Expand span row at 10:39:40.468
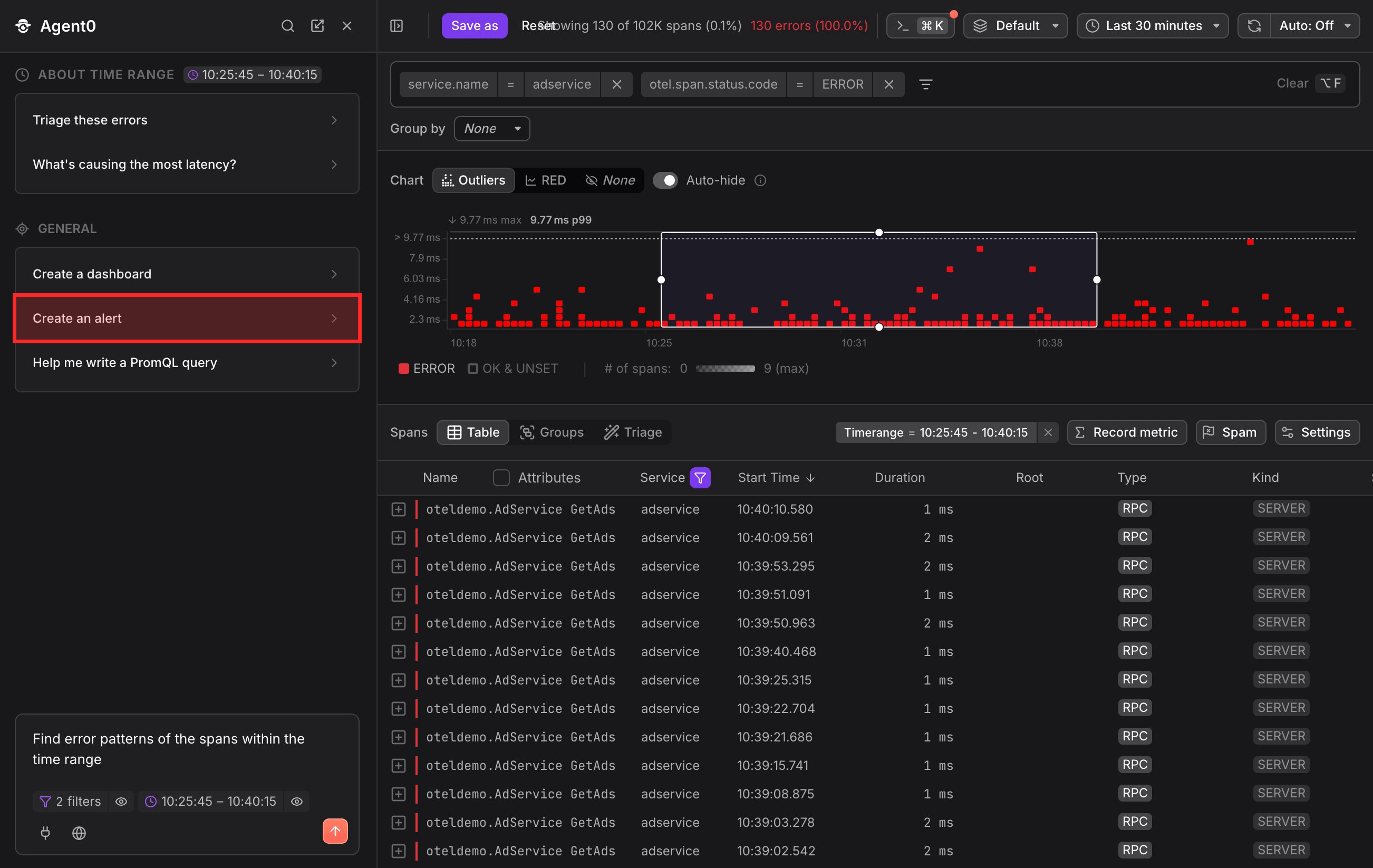The image size is (1373, 868). pyautogui.click(x=398, y=652)
